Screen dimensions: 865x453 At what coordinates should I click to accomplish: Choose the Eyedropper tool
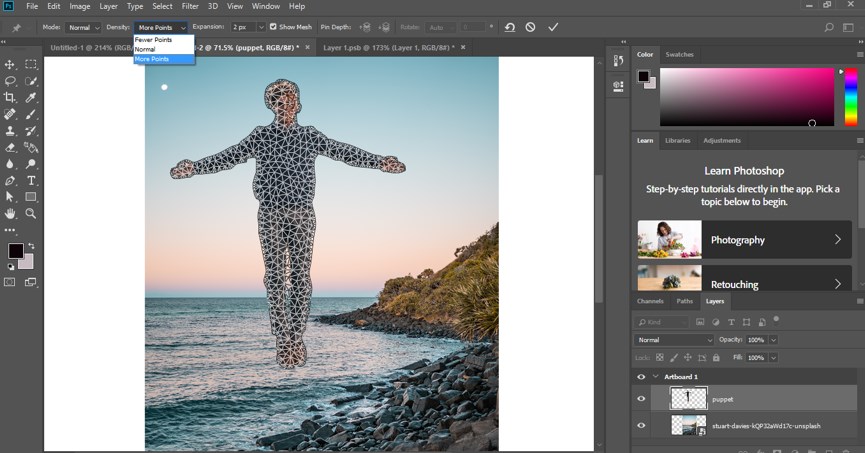pos(31,97)
